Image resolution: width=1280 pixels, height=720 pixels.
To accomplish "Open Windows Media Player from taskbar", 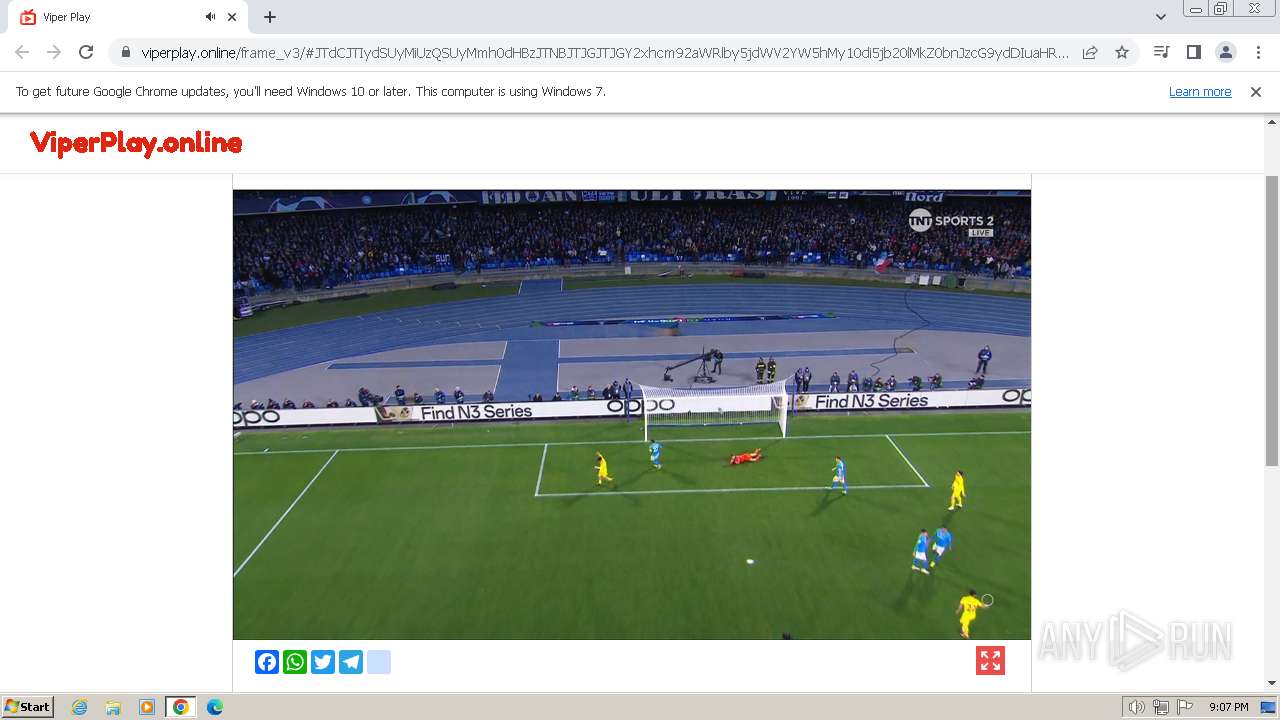I will (x=147, y=707).
